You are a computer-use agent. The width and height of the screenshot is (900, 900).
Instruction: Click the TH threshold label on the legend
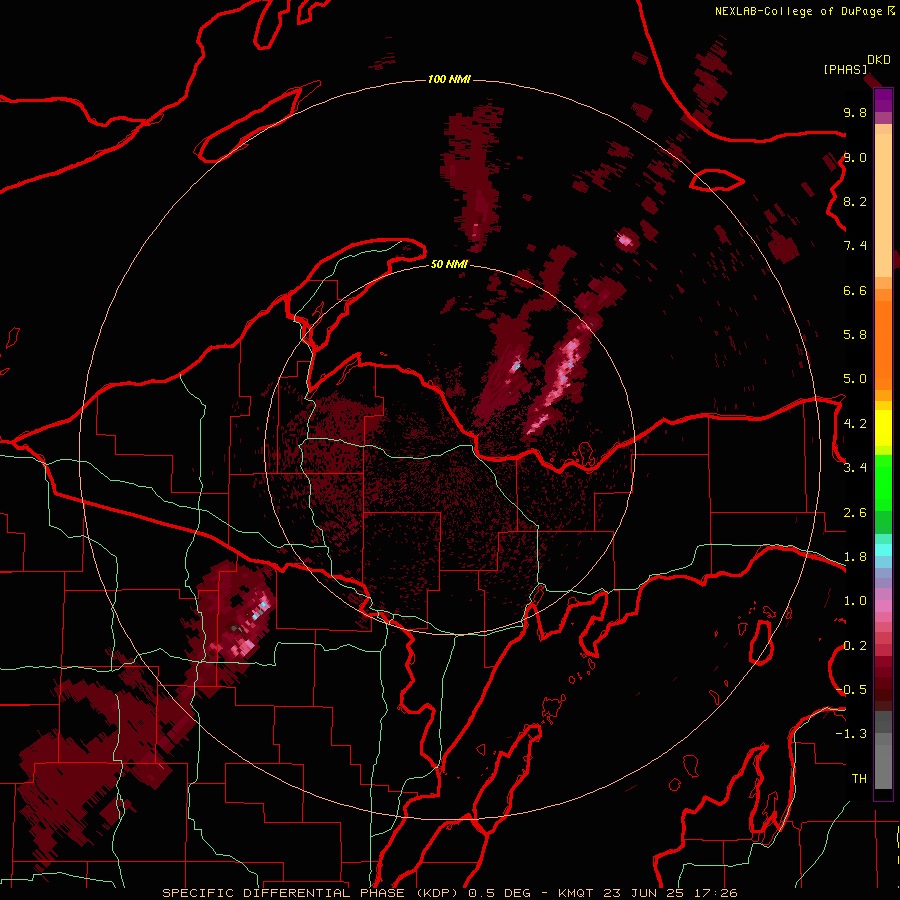tap(859, 778)
